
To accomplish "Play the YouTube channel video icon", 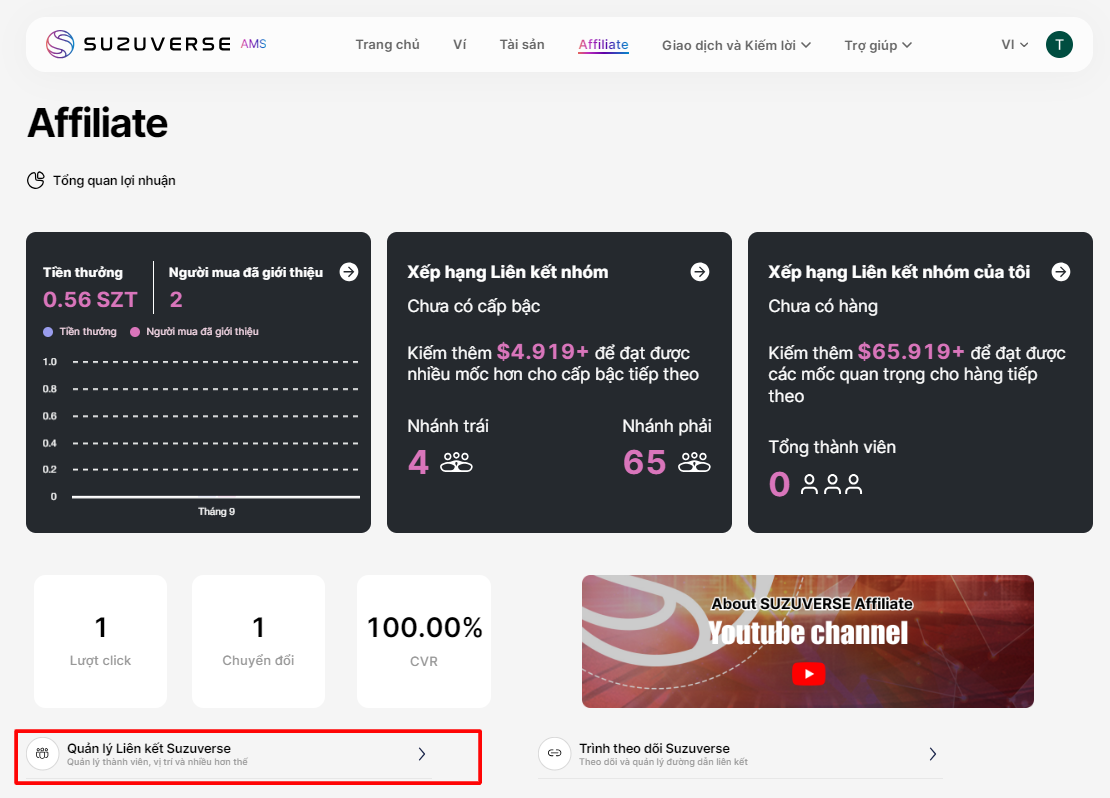I will click(x=808, y=674).
